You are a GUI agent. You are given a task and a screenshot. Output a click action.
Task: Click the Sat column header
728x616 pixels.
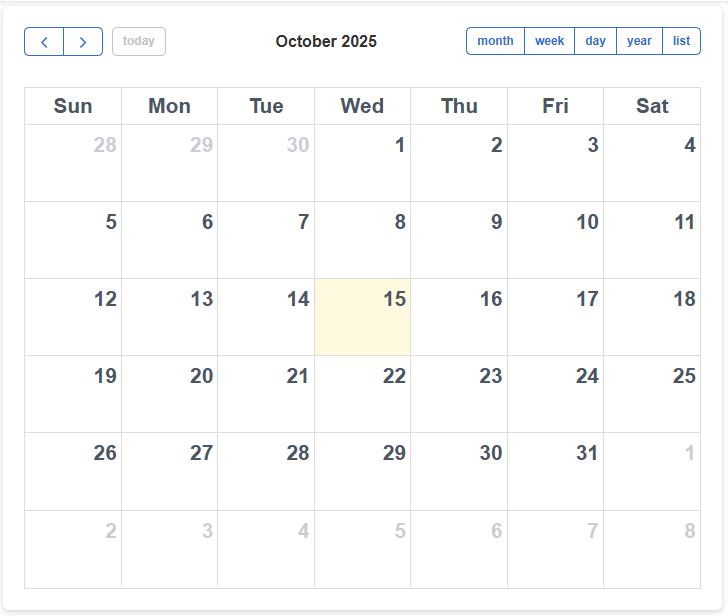652,106
